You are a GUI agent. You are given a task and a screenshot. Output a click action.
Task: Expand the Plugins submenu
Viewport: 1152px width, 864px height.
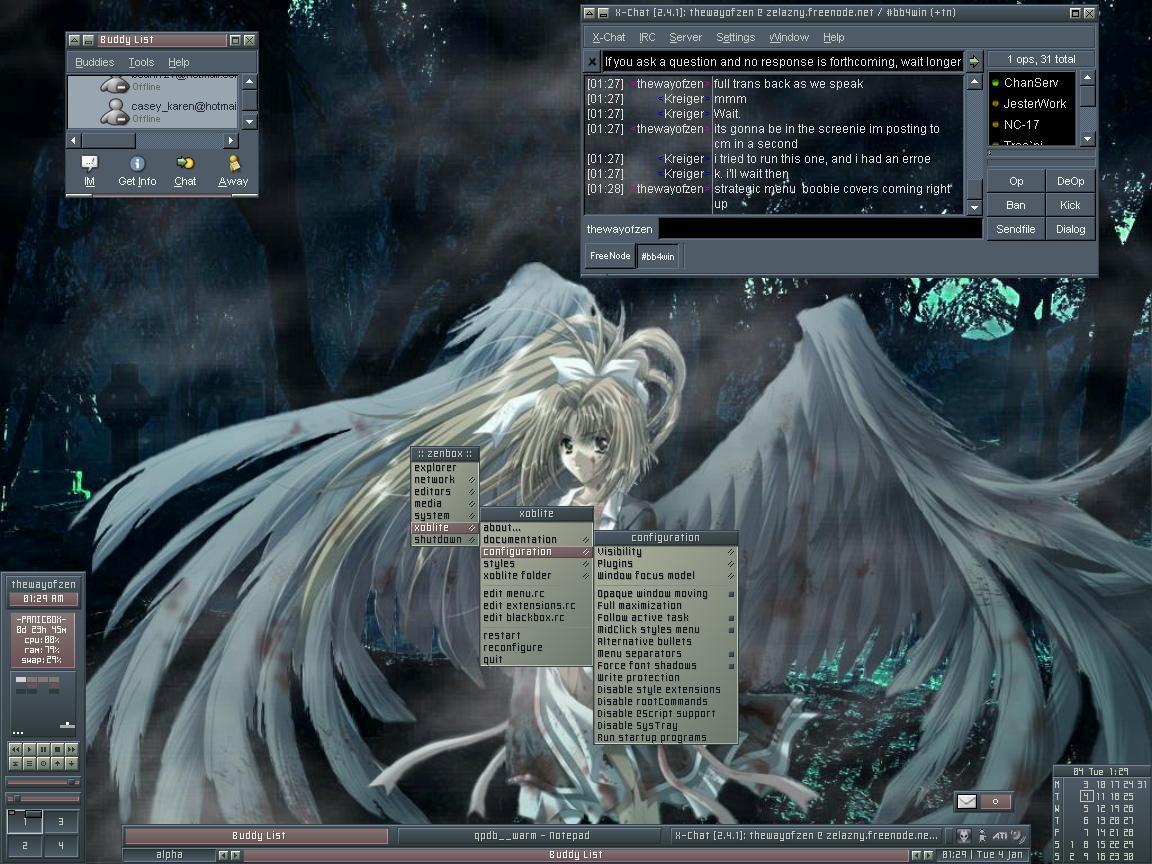666,564
